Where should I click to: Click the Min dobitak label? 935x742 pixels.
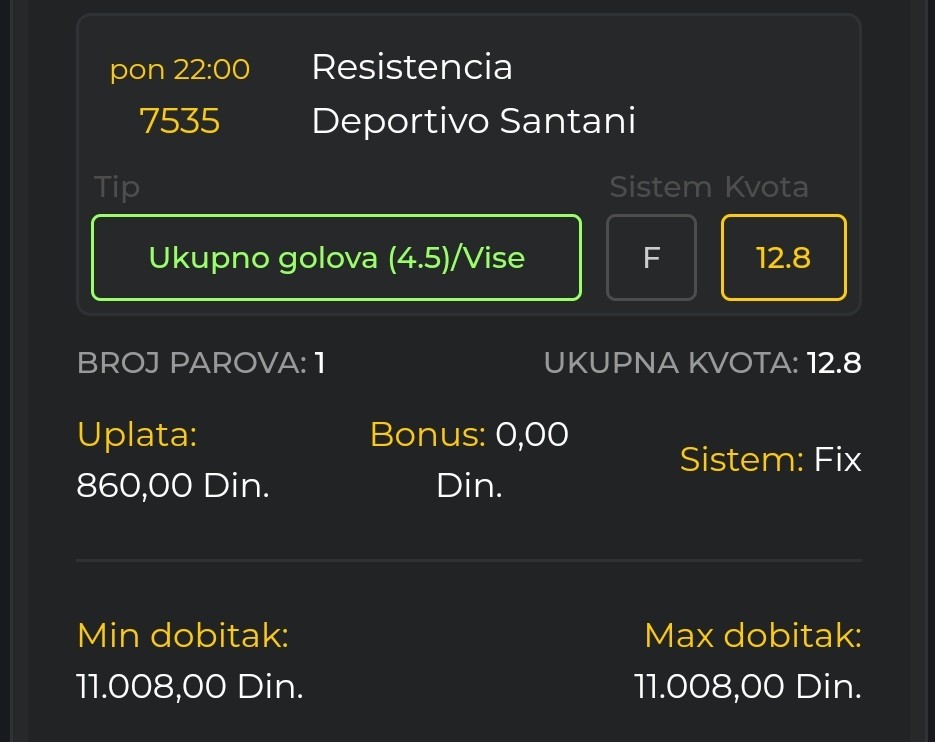point(183,635)
